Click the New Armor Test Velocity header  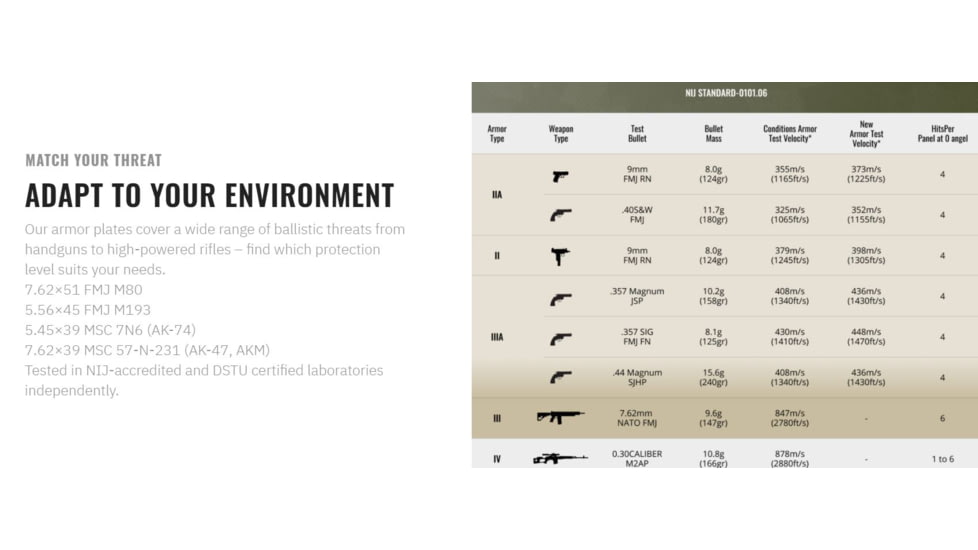pyautogui.click(x=866, y=133)
